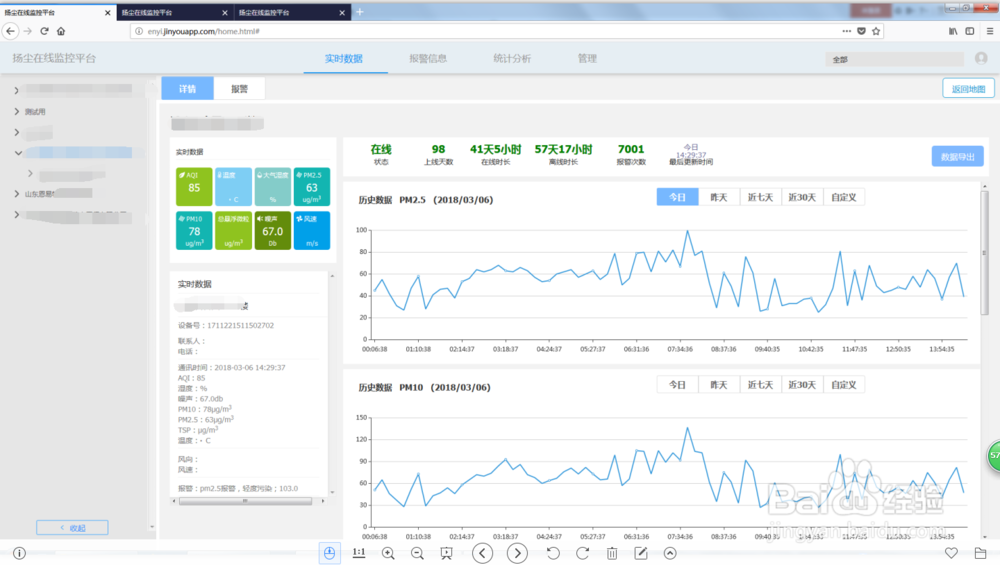This screenshot has width=1000, height=565.
Task: Go to browser home page
Action: 61,31
